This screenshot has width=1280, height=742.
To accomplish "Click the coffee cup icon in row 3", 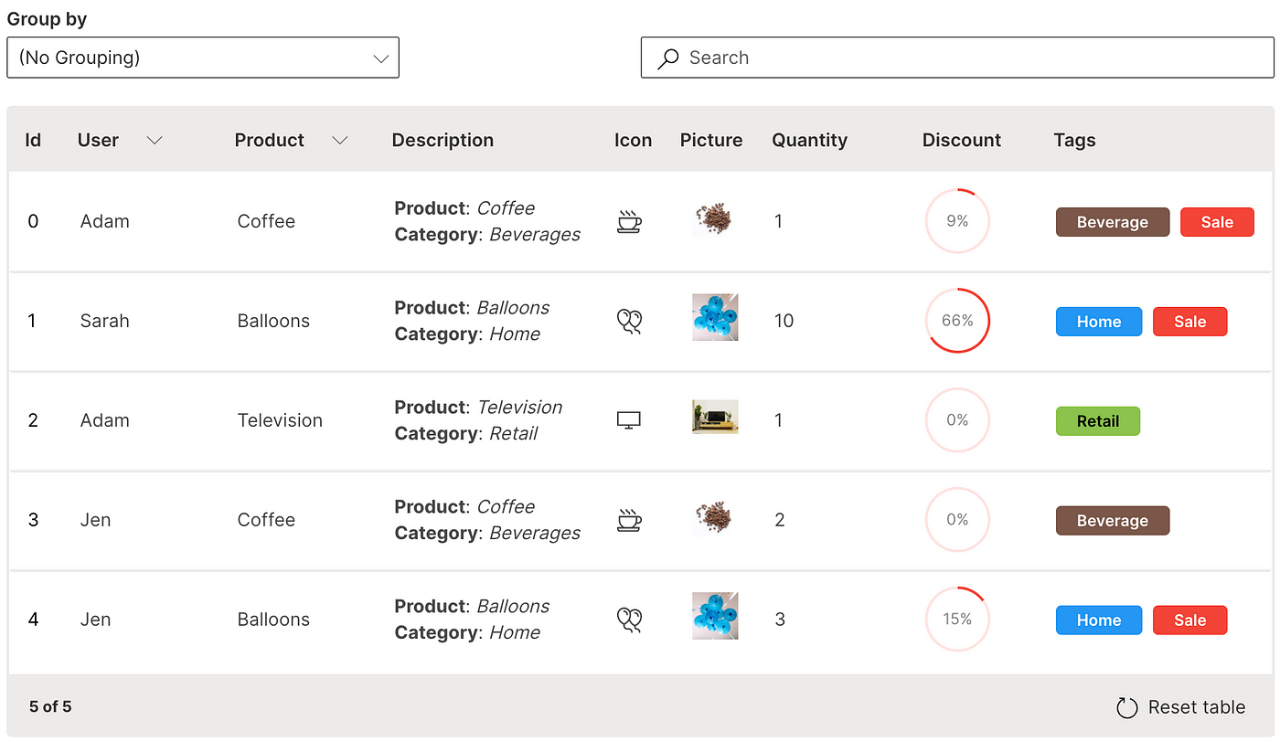I will tap(629, 520).
